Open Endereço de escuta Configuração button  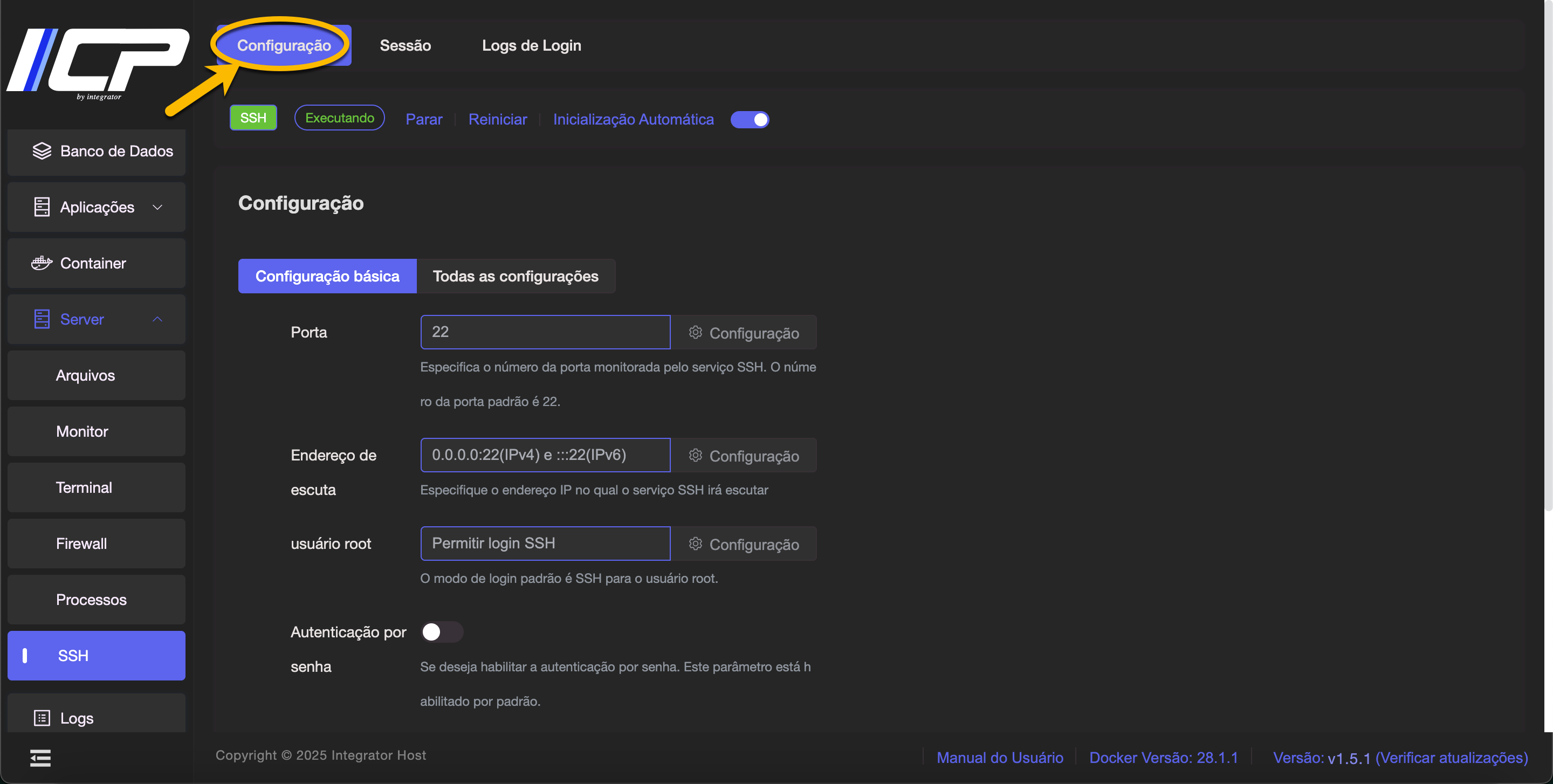744,456
